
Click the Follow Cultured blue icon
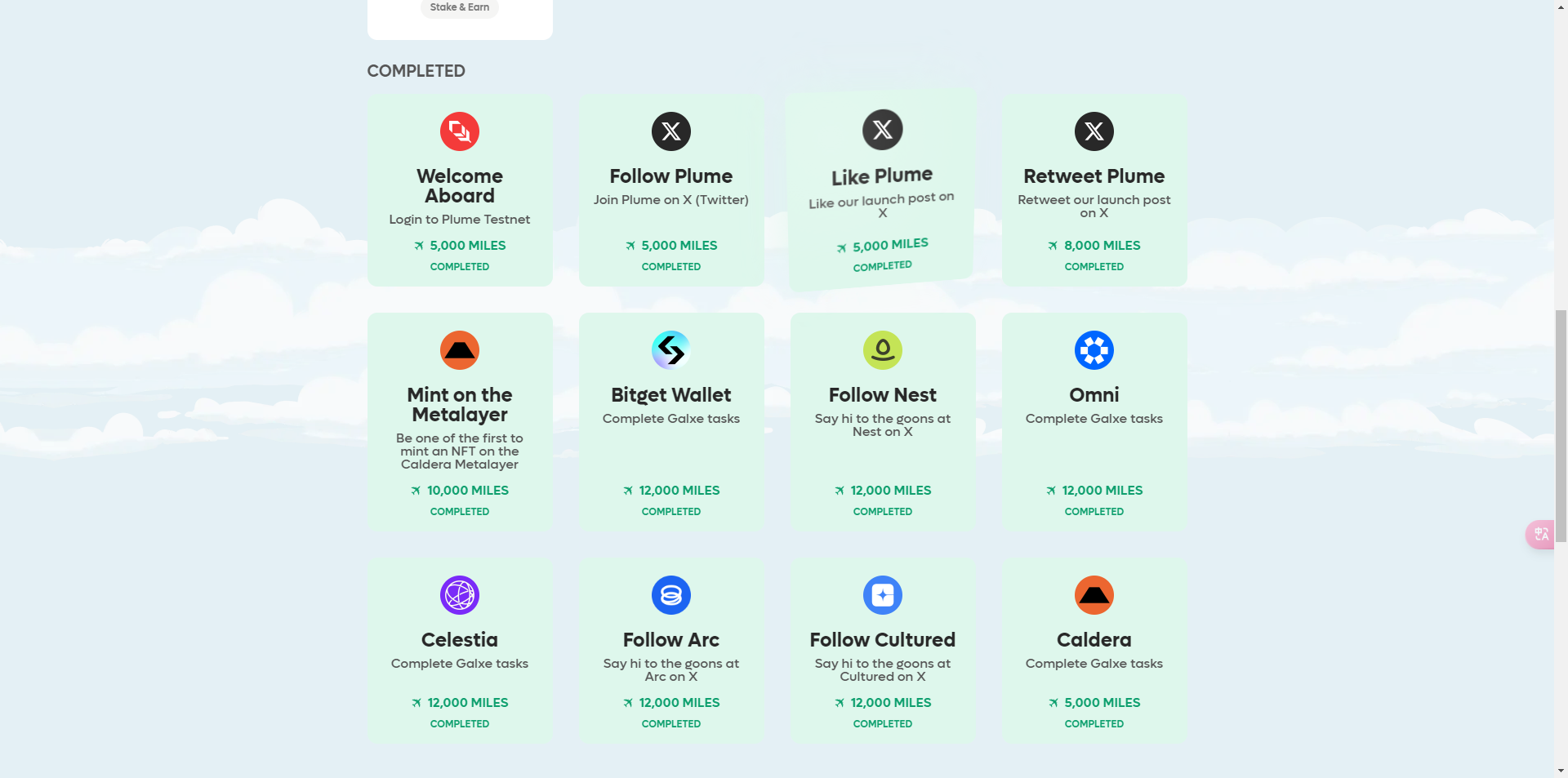[x=883, y=595]
